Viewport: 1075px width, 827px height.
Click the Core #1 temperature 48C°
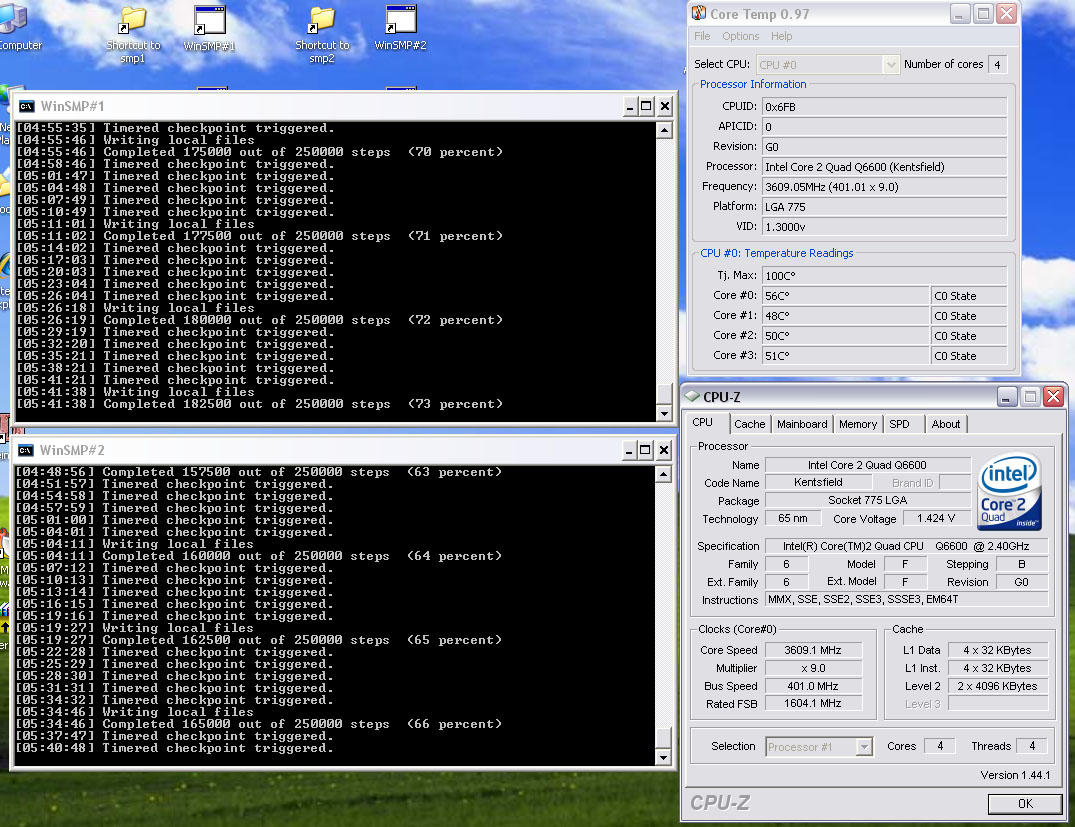coord(845,315)
